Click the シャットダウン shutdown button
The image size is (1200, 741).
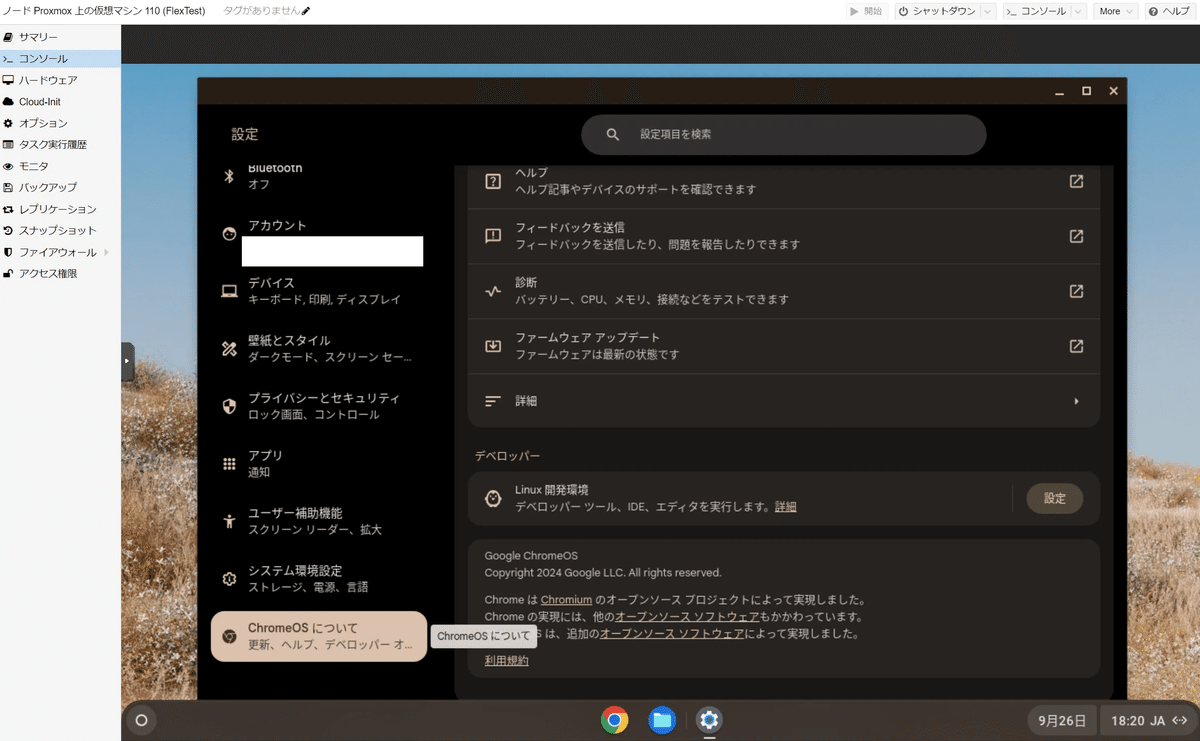[x=936, y=11]
